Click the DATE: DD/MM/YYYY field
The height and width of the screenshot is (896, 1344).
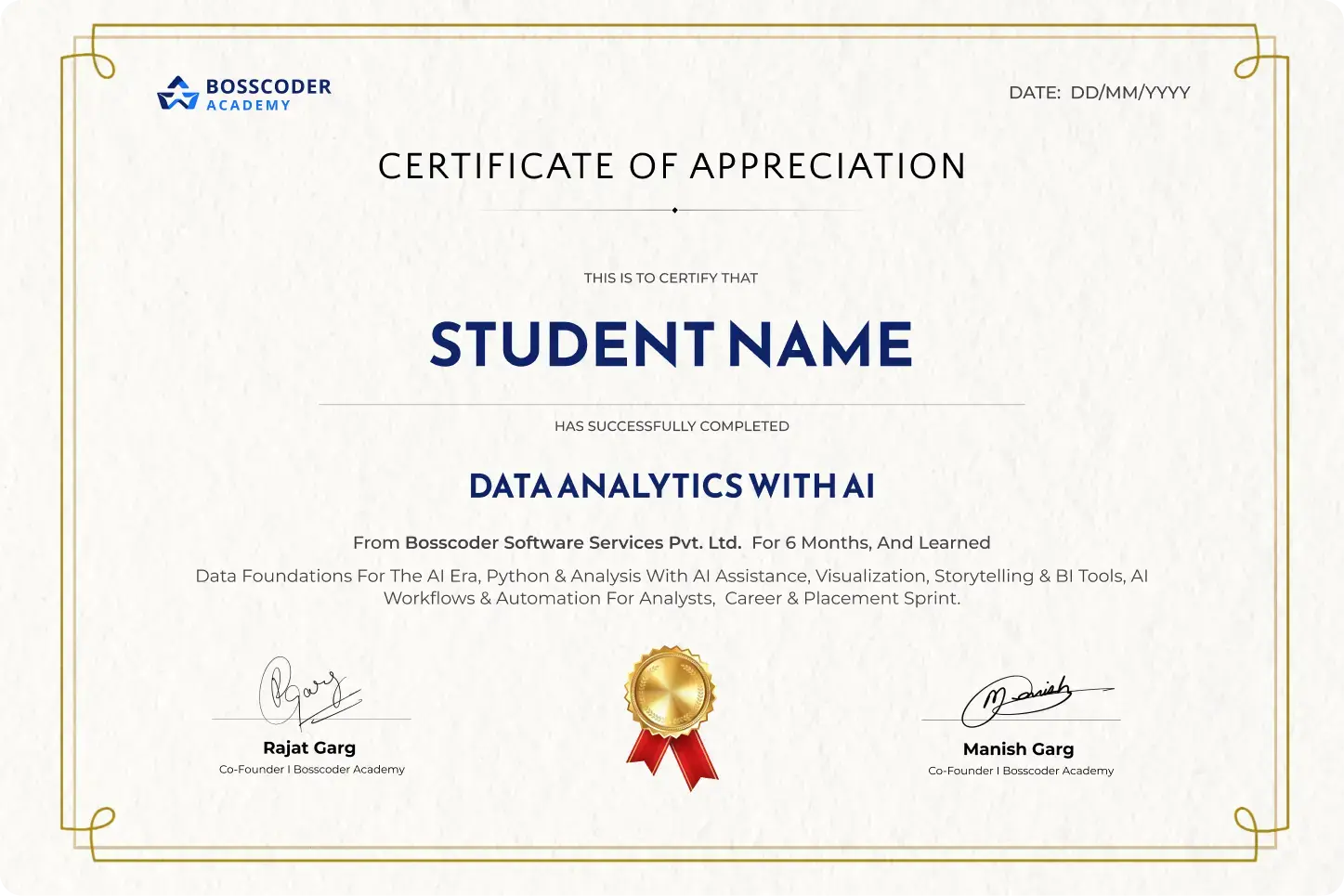[1100, 92]
